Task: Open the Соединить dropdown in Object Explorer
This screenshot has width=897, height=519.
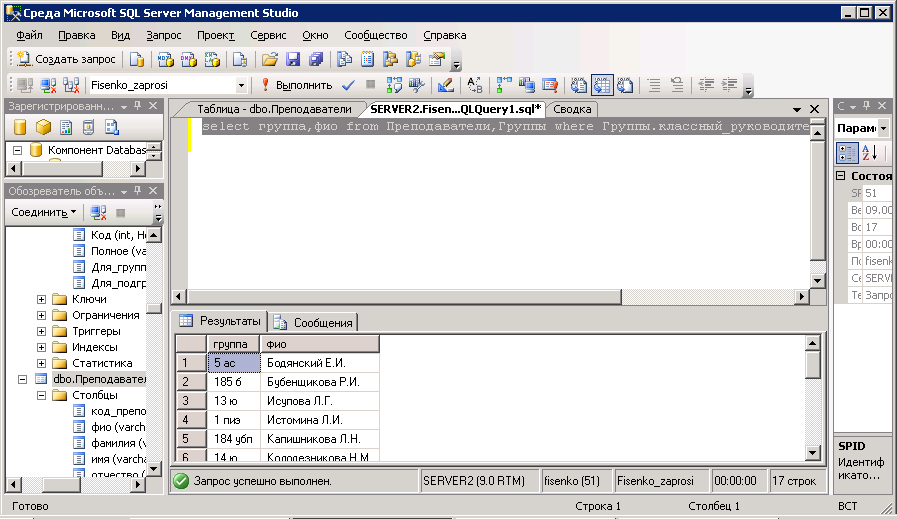Action: 43,212
